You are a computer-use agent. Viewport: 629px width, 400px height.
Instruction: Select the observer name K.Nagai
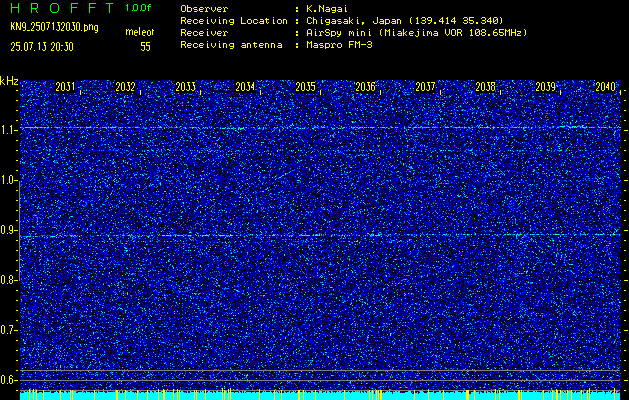[x=328, y=8]
